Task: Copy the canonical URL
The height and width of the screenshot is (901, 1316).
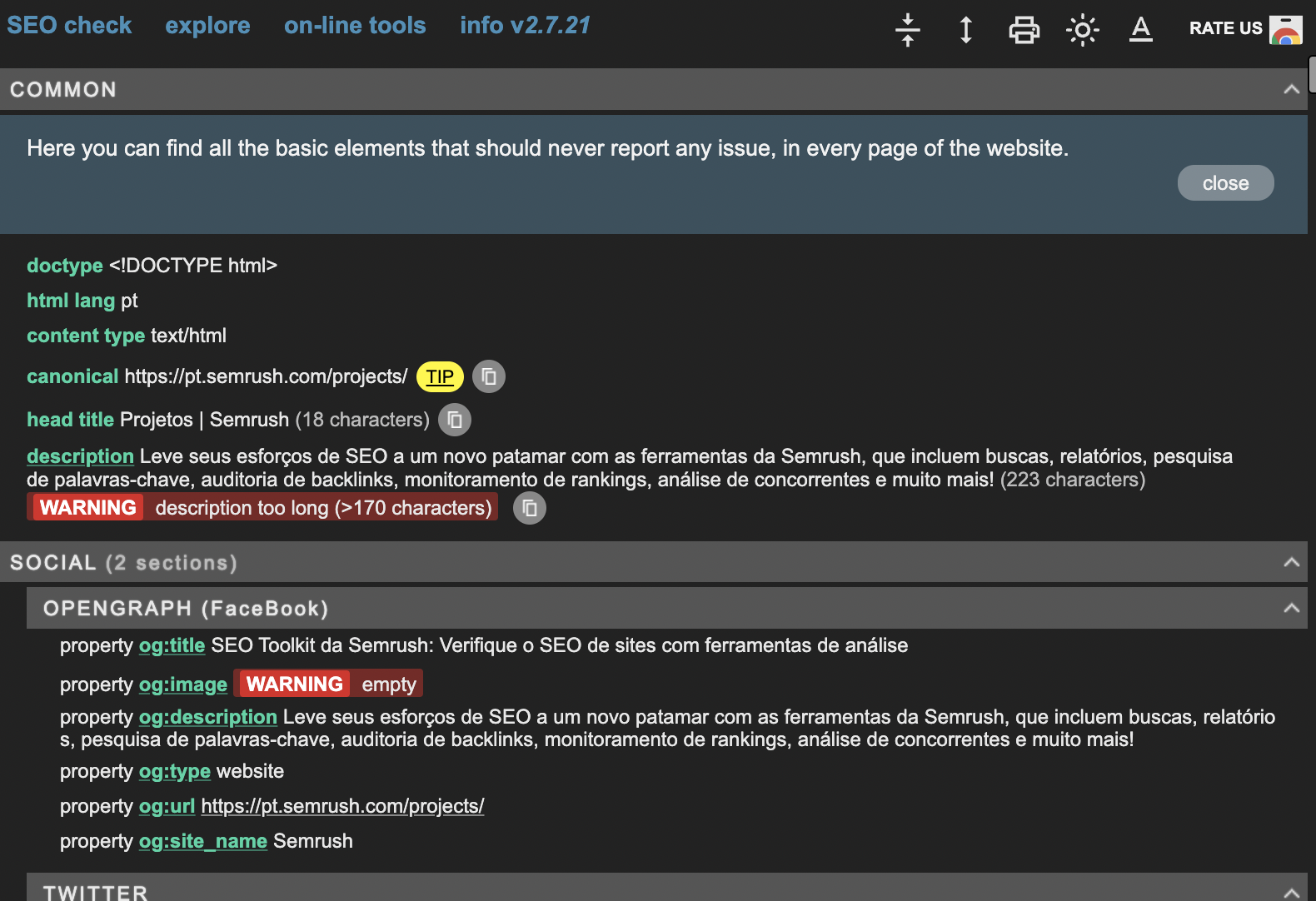Action: (489, 376)
